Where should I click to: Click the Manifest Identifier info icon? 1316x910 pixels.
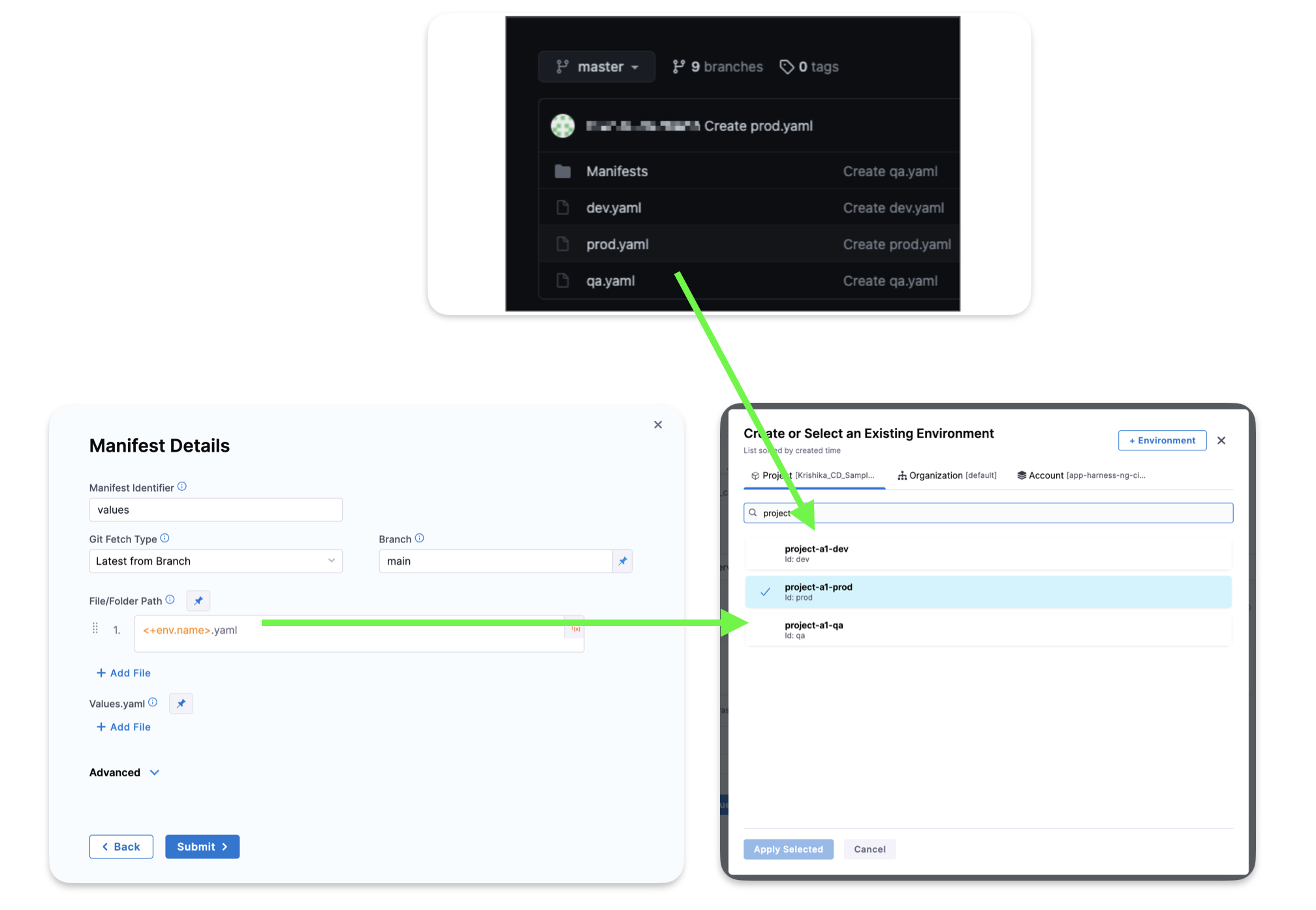(182, 486)
